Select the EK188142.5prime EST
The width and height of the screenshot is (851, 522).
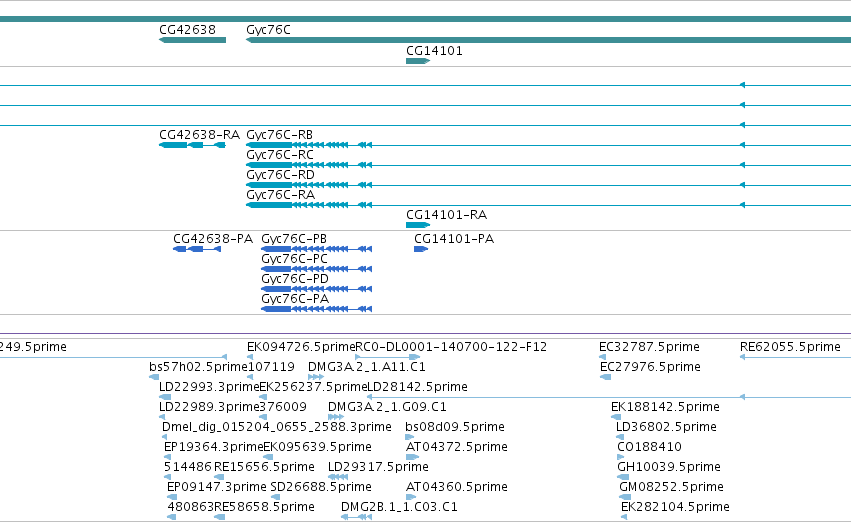(x=616, y=417)
